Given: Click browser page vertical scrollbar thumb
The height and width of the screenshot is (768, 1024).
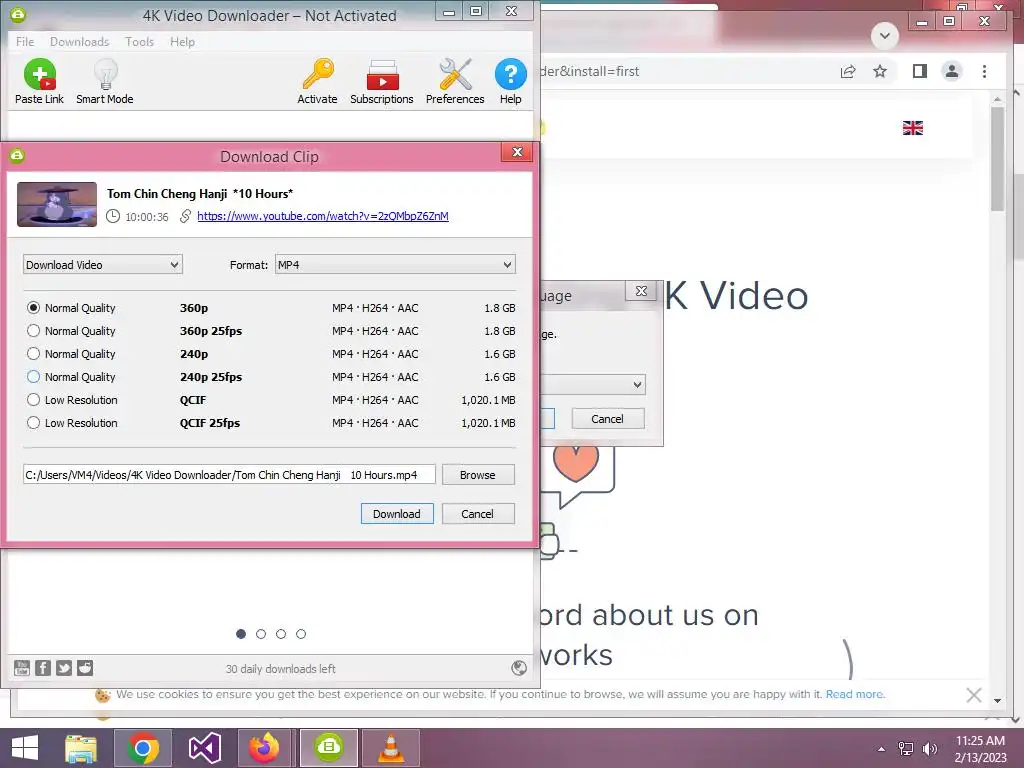Looking at the screenshot, I should pyautogui.click(x=997, y=159).
